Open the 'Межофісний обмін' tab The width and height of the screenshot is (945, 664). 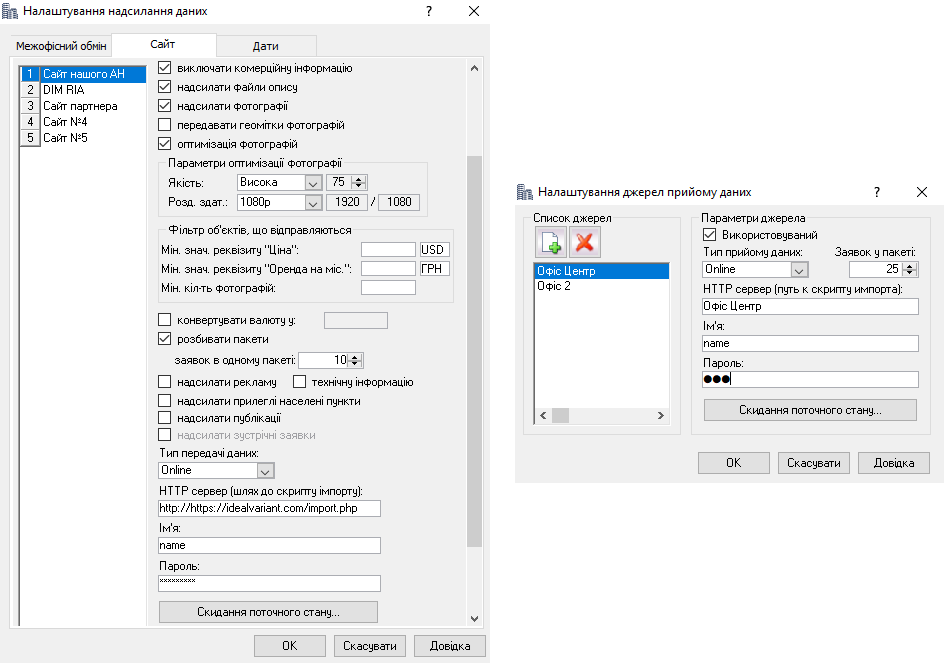tap(61, 46)
